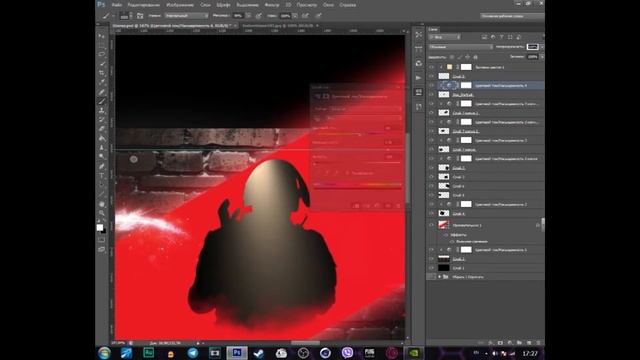Change screen mode from the toolbox

coord(102,249)
